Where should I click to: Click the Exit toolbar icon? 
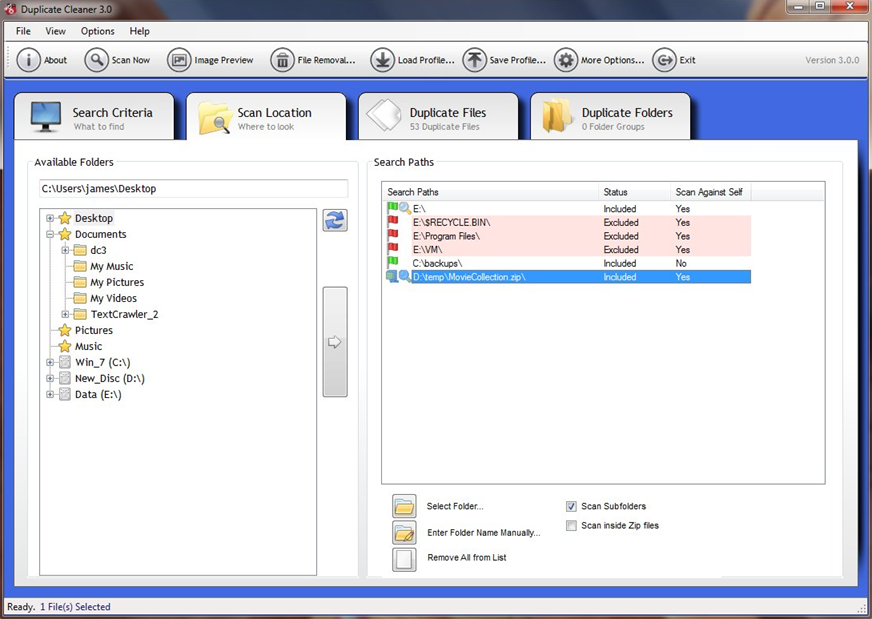click(x=664, y=60)
